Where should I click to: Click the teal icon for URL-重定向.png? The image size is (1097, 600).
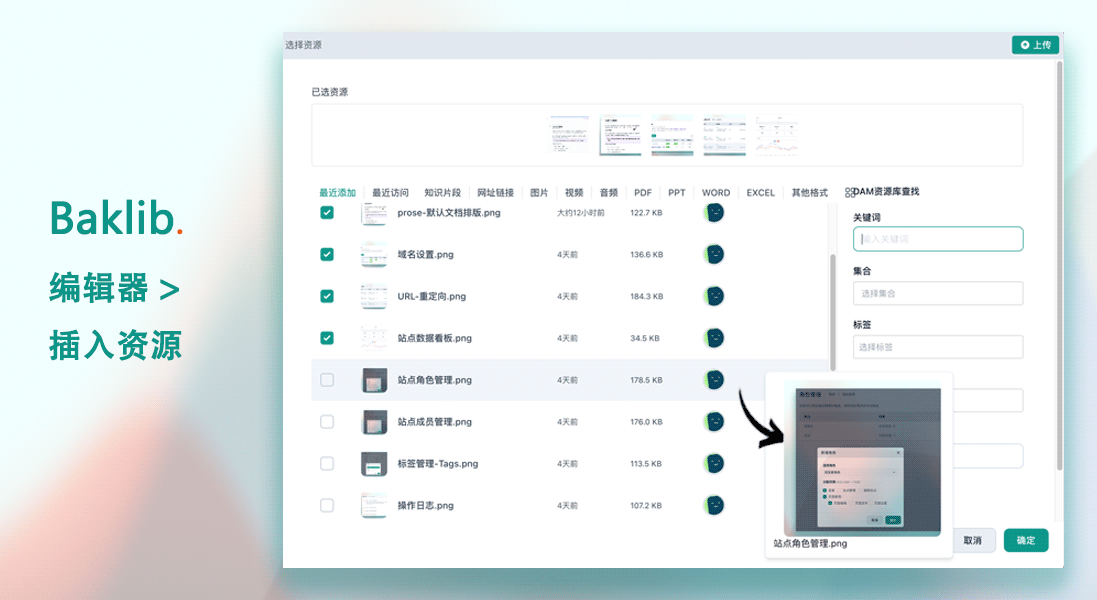(715, 296)
